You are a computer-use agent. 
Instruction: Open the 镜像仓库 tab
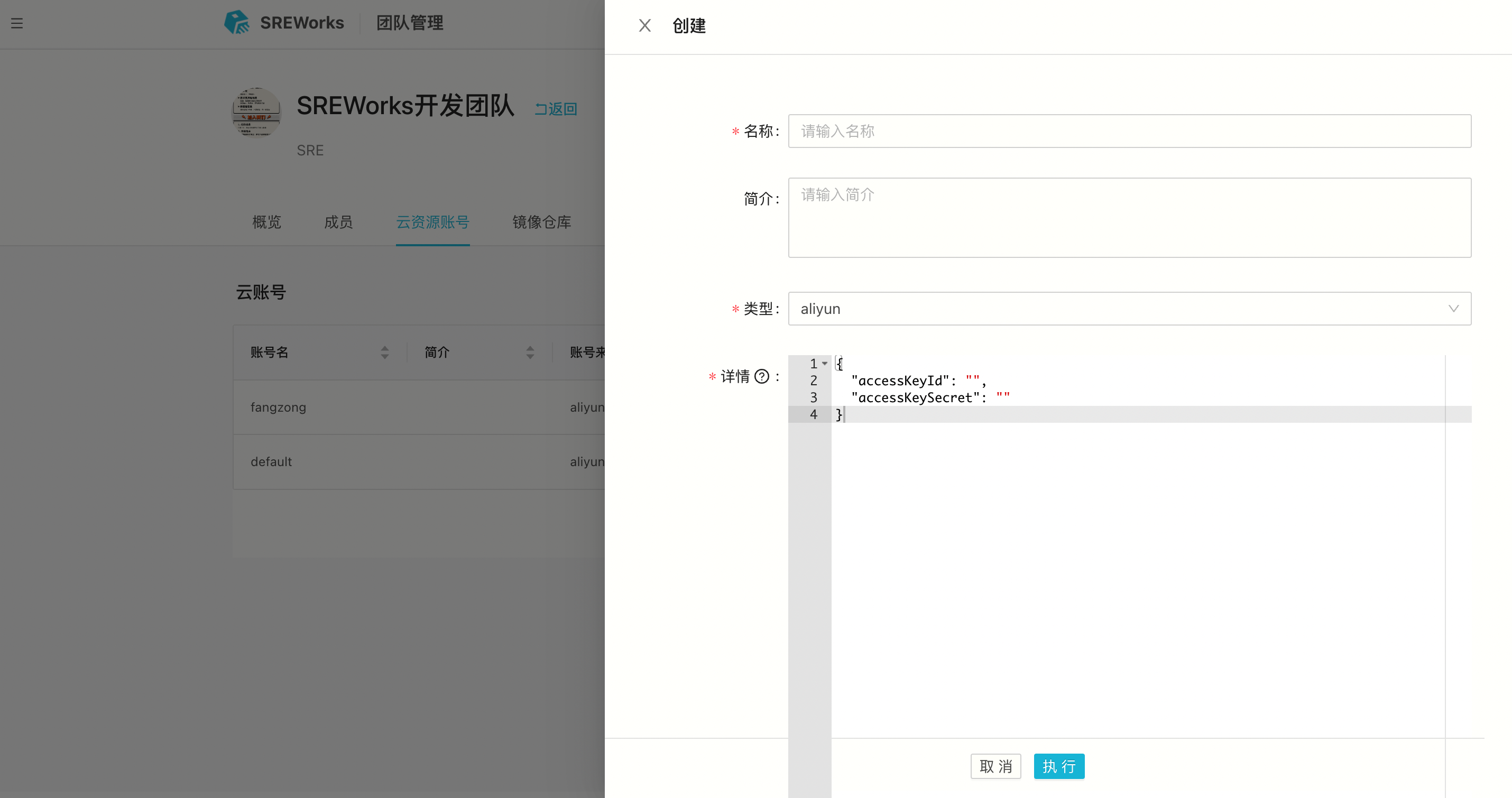[541, 222]
